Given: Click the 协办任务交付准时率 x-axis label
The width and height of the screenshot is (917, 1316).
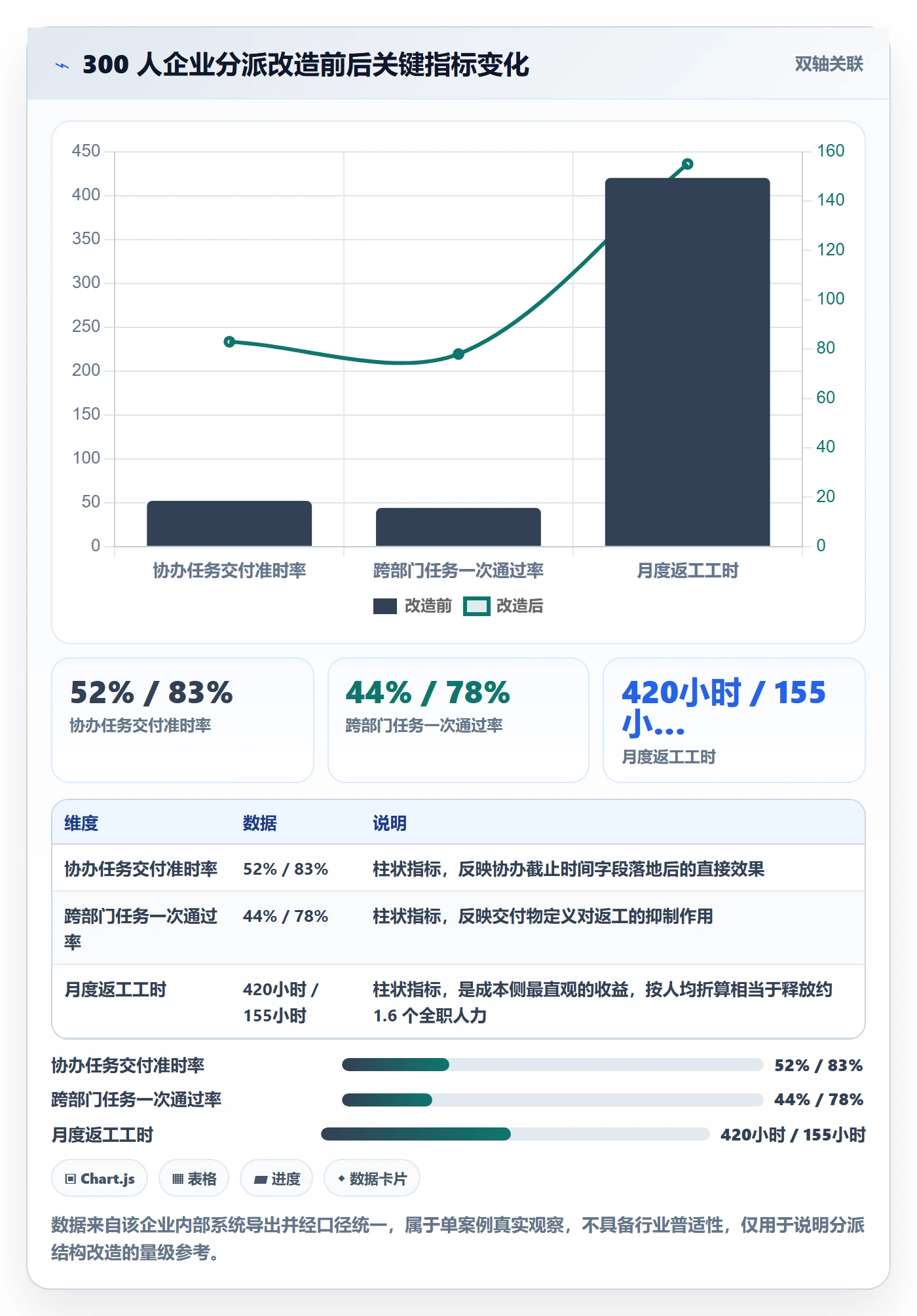Looking at the screenshot, I should 229,570.
